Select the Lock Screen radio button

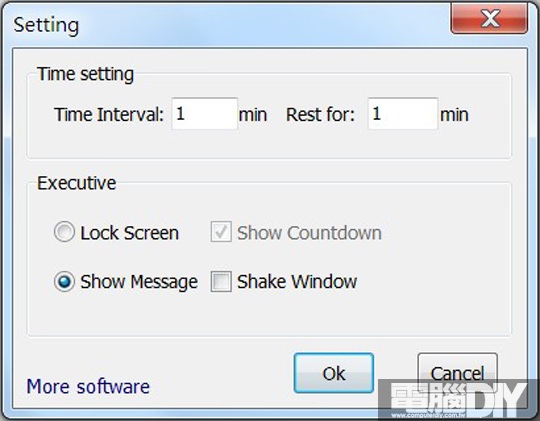(64, 232)
